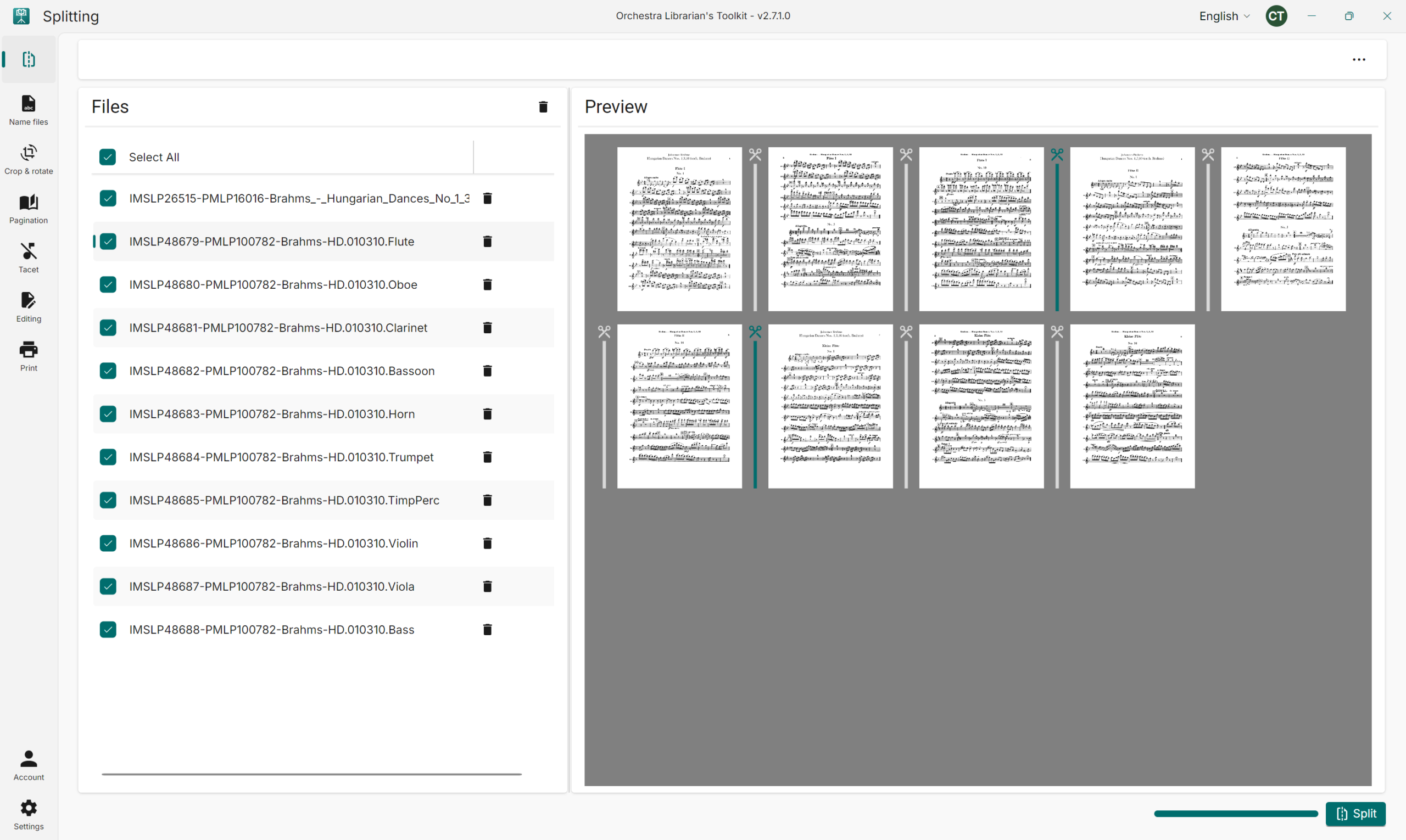This screenshot has height=840, width=1406.
Task: Select the Trumpet file name
Action: (x=281, y=457)
